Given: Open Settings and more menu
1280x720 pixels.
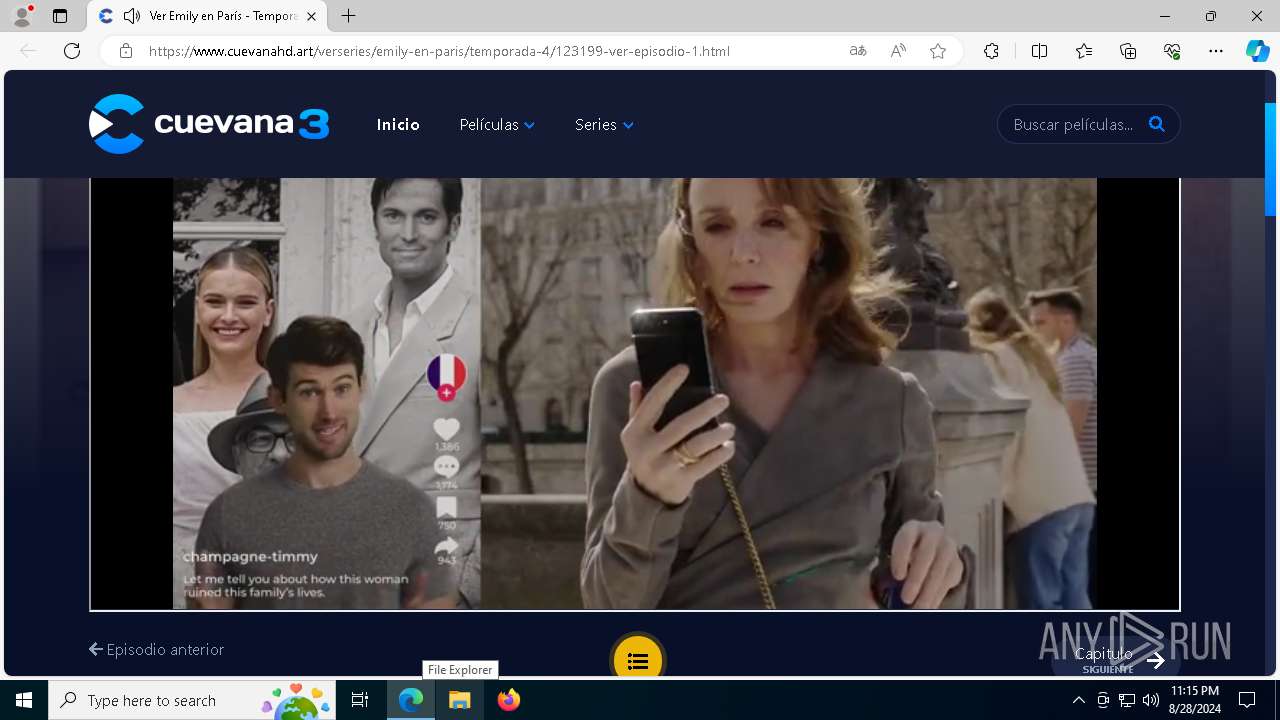Looking at the screenshot, I should click(x=1216, y=51).
